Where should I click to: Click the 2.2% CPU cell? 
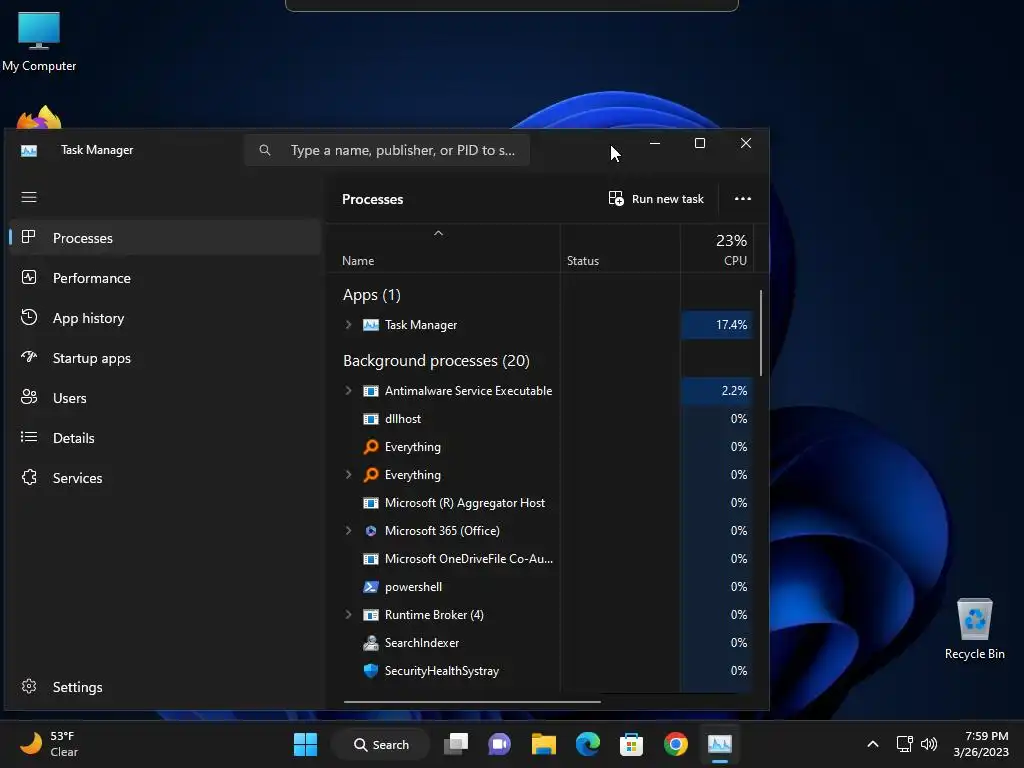coord(716,391)
